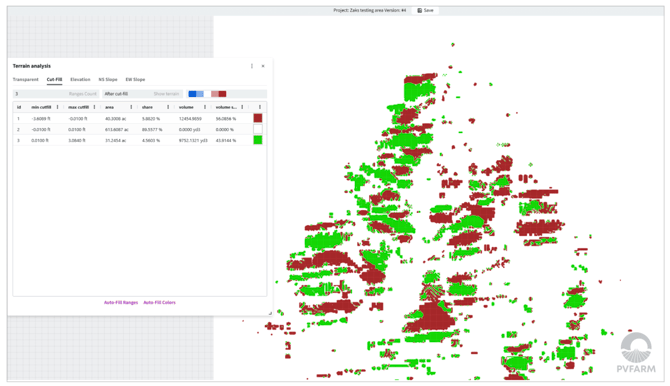The height and width of the screenshot is (386, 670).
Task: Click the Ranges Count input field
Action: (x=56, y=94)
